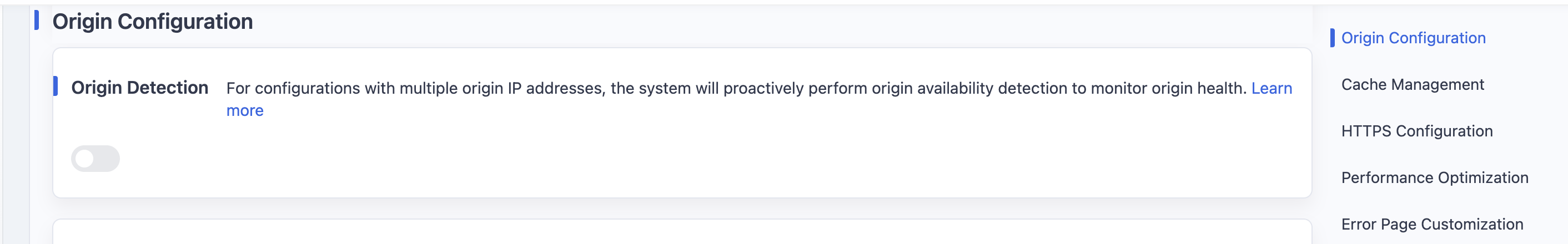1568x244 pixels.
Task: Click the gray track of Origin Detection toggle
Action: tap(108, 158)
